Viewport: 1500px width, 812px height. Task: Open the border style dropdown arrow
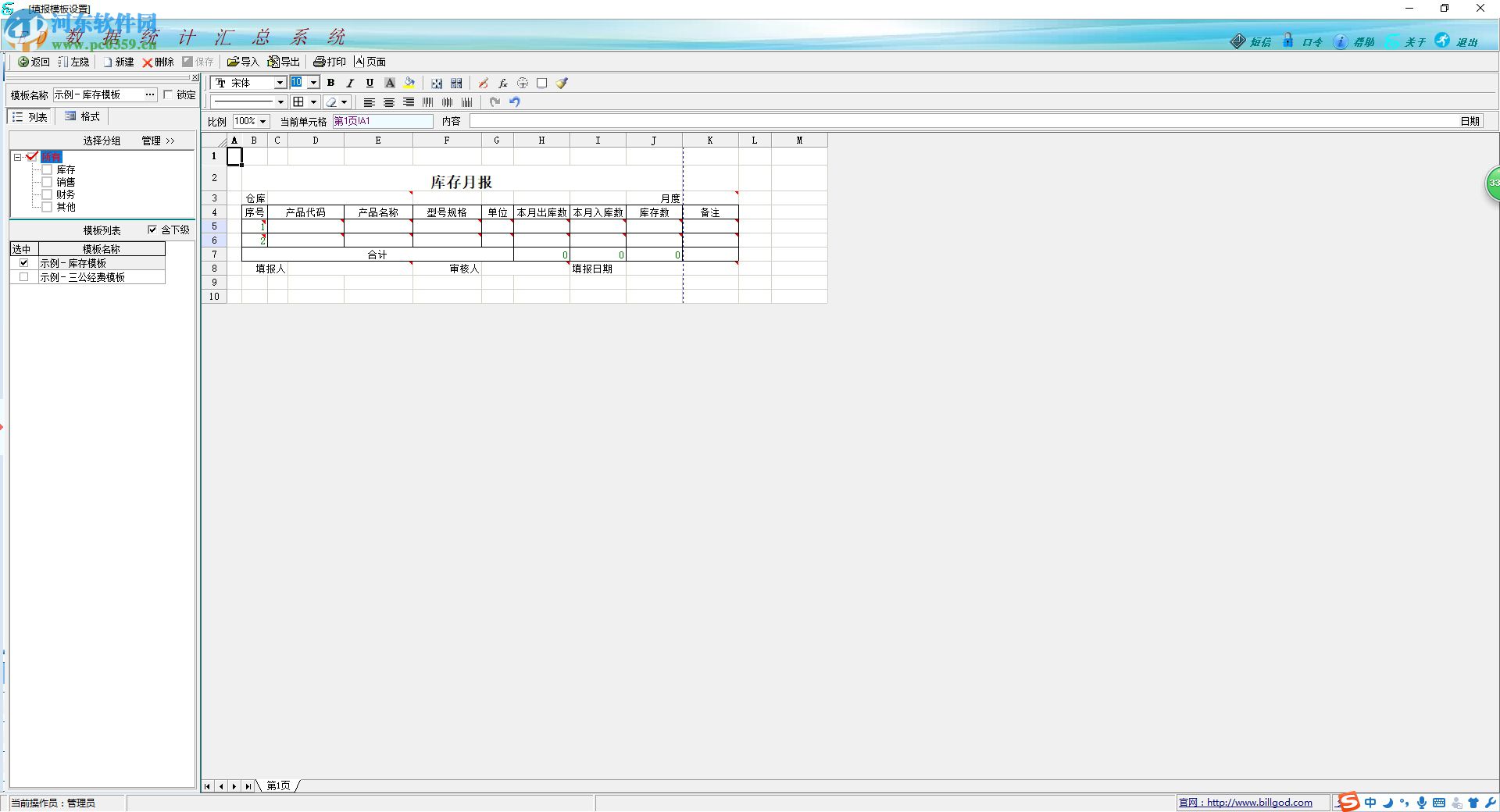tap(314, 102)
